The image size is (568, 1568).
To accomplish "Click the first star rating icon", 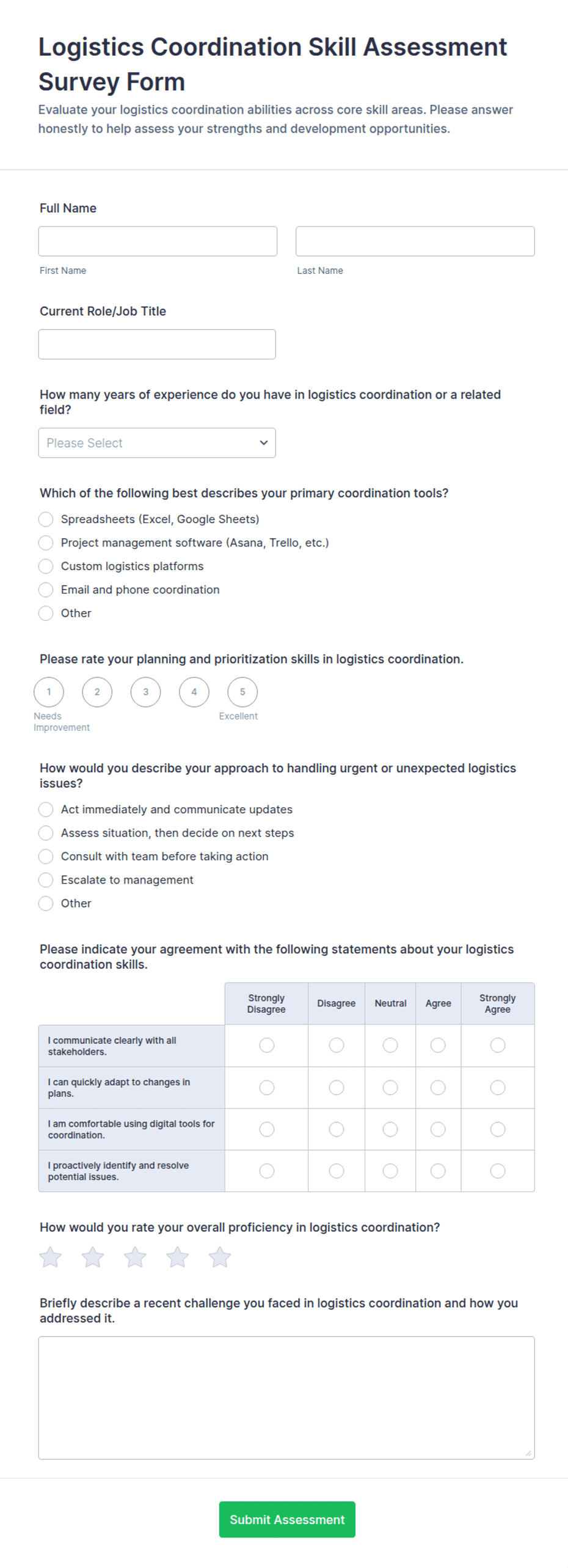I will pos(50,1256).
